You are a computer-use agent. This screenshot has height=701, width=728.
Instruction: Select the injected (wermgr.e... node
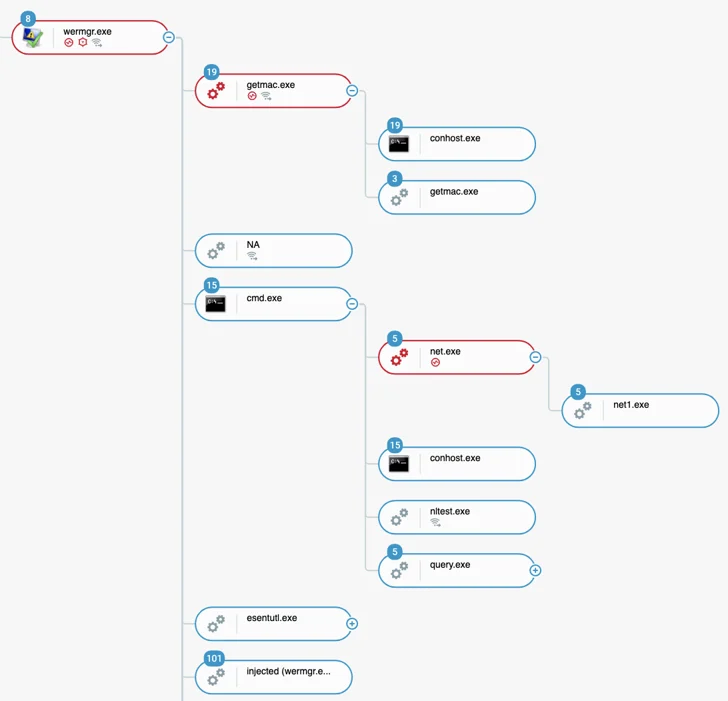273,677
